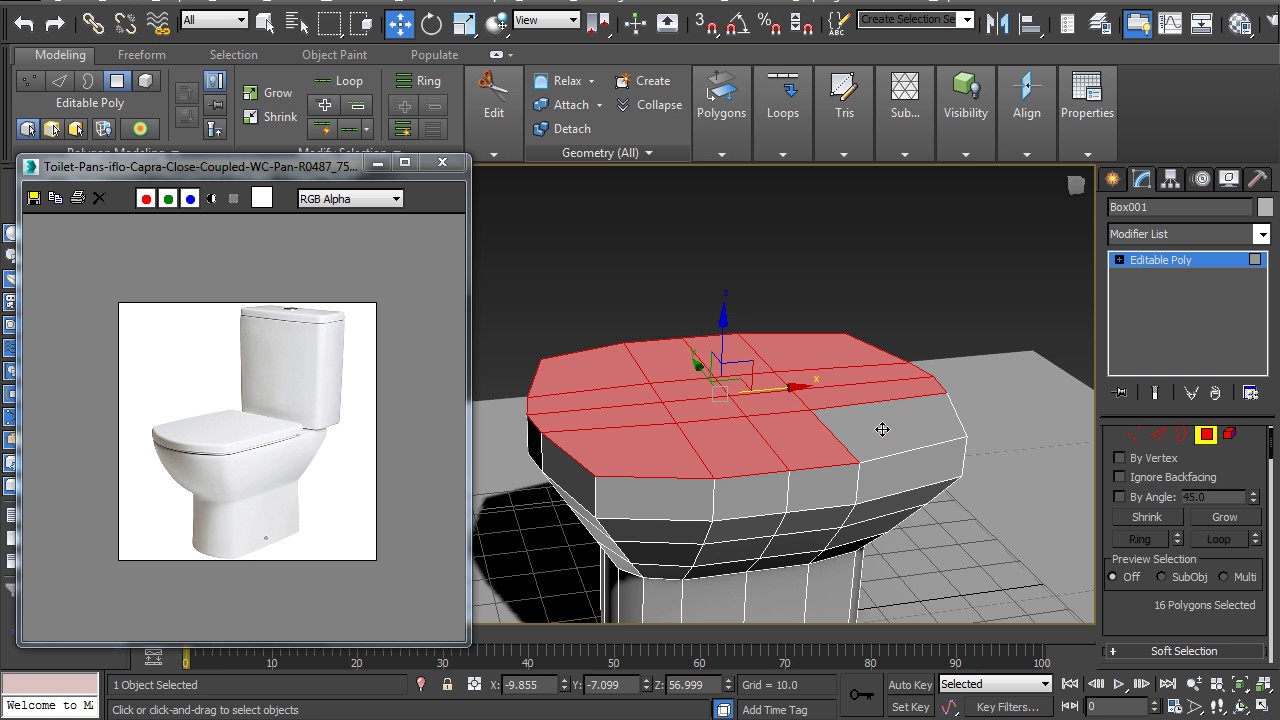
Task: Open the View reference coordinate dropdown
Action: (546, 20)
